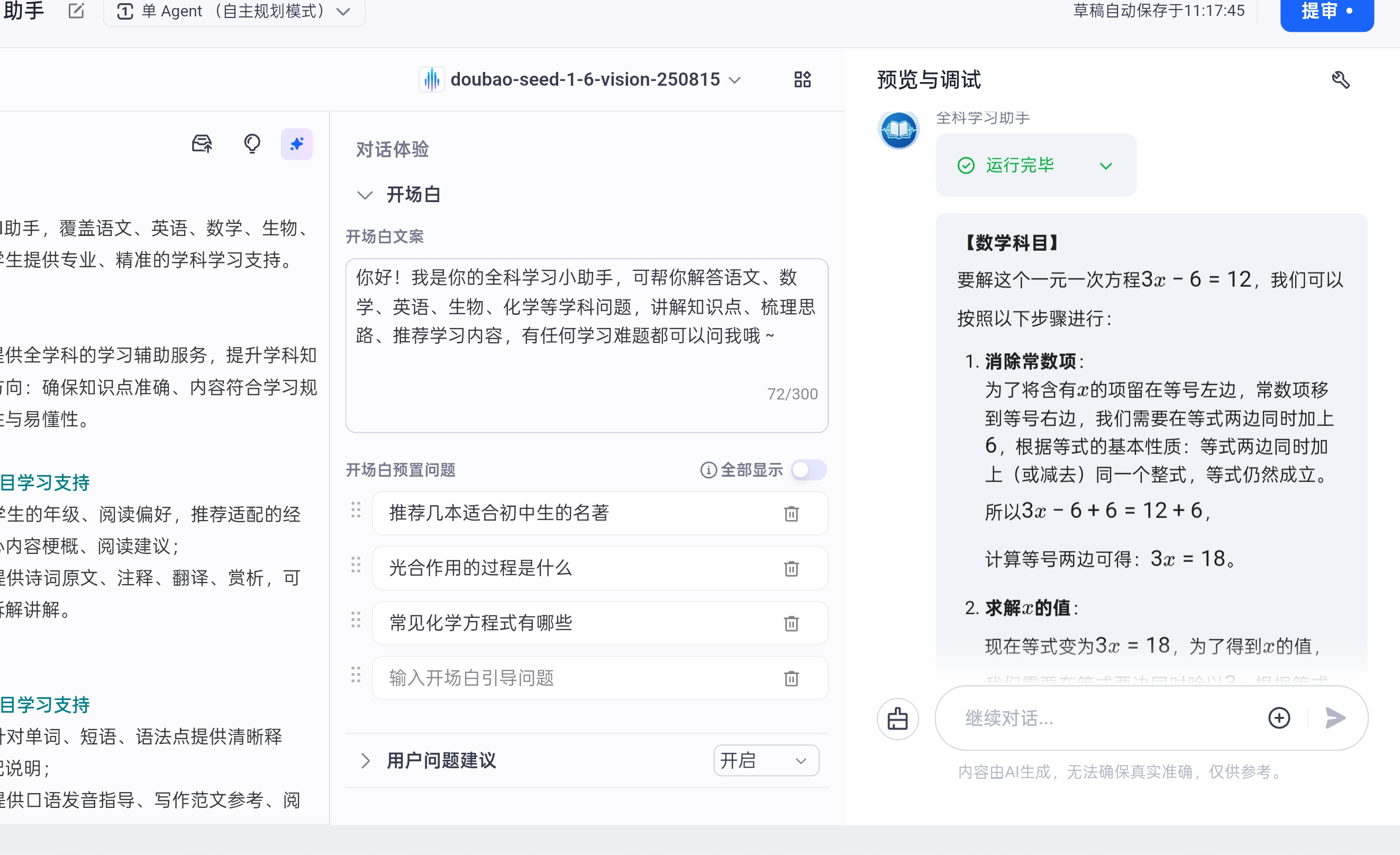Collapse the 开场白 section
The height and width of the screenshot is (855, 1400).
click(364, 195)
